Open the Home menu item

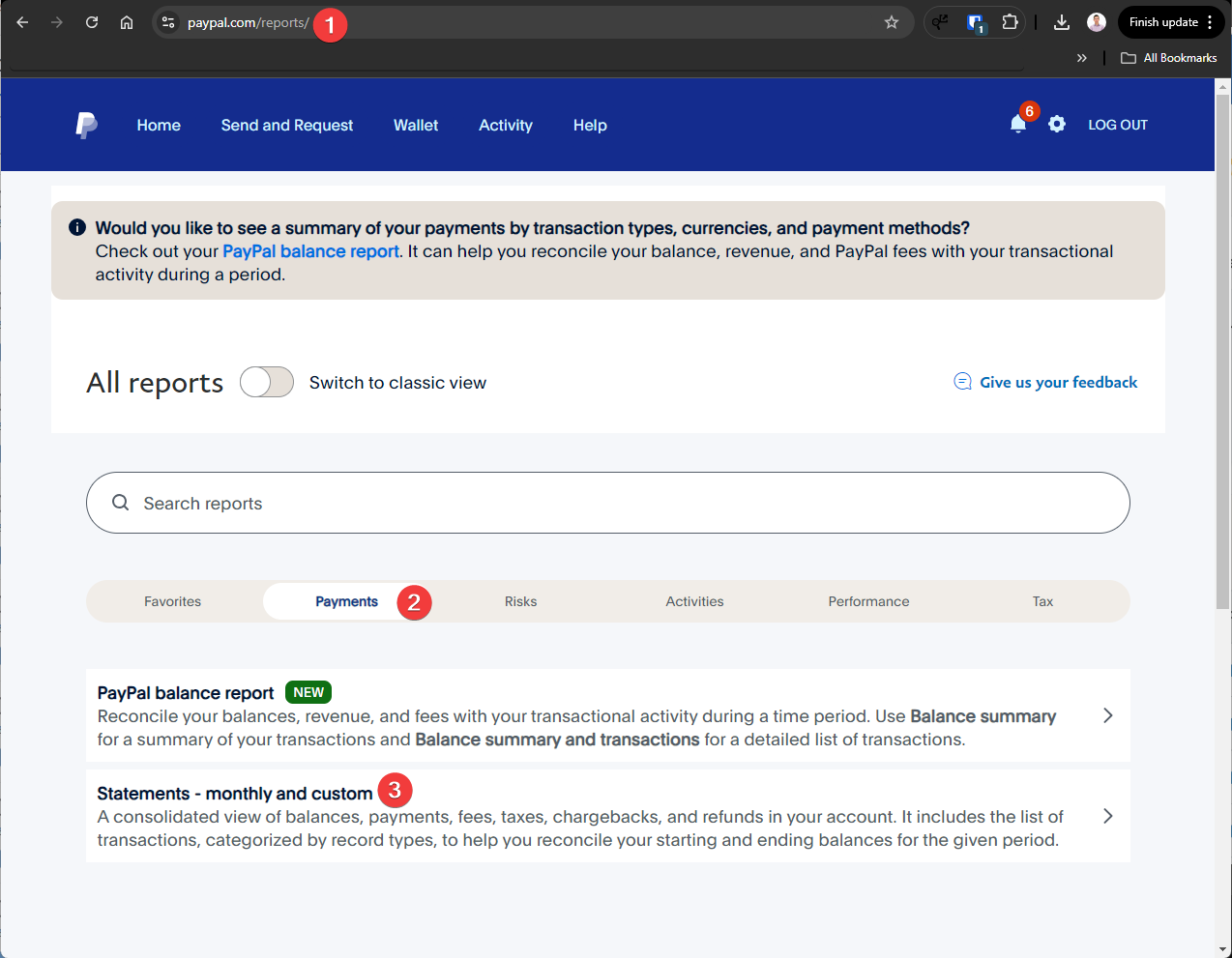pos(159,126)
